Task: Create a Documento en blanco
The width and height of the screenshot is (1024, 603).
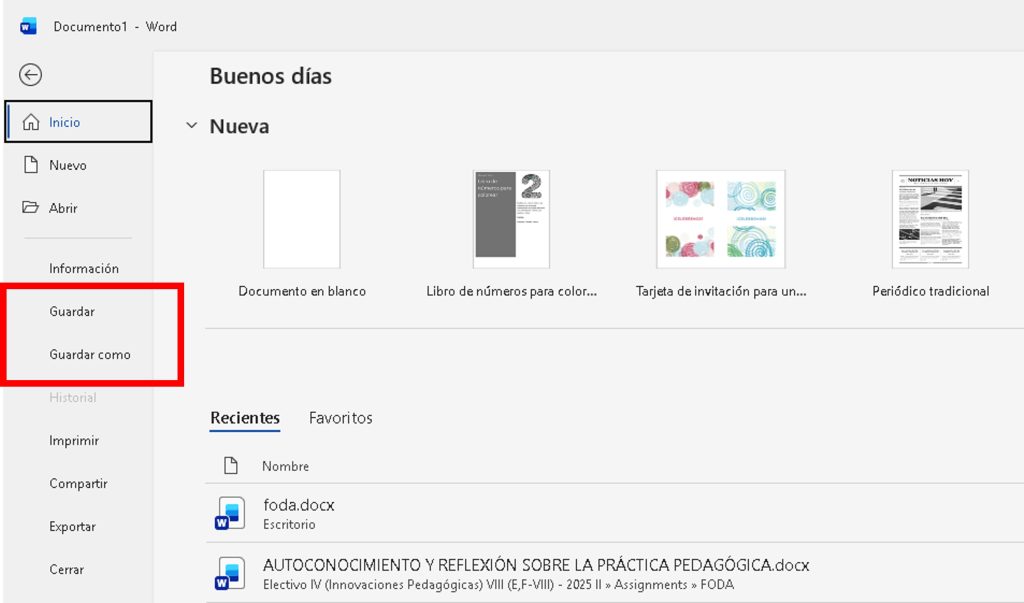Action: [301, 220]
